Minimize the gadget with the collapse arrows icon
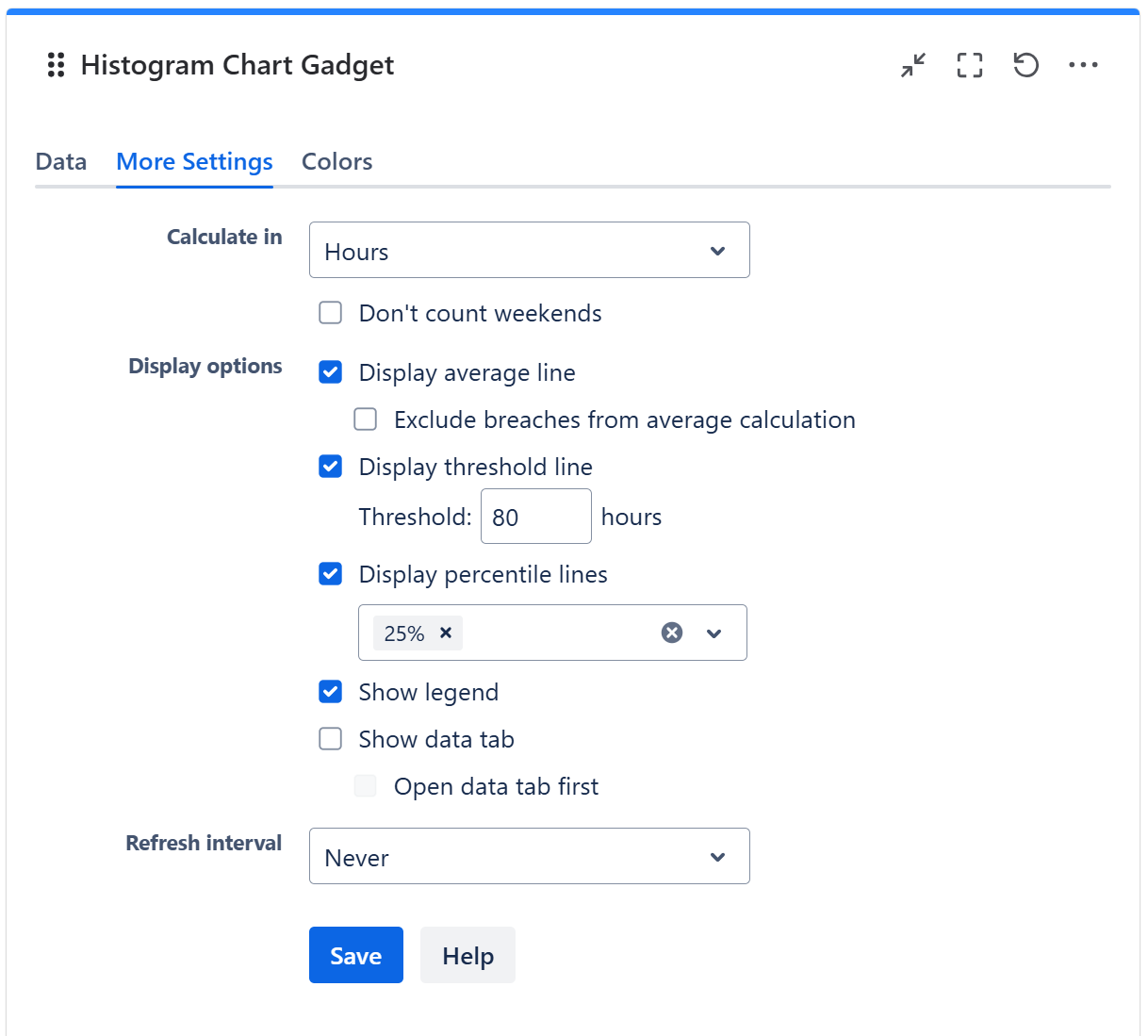 tap(912, 65)
